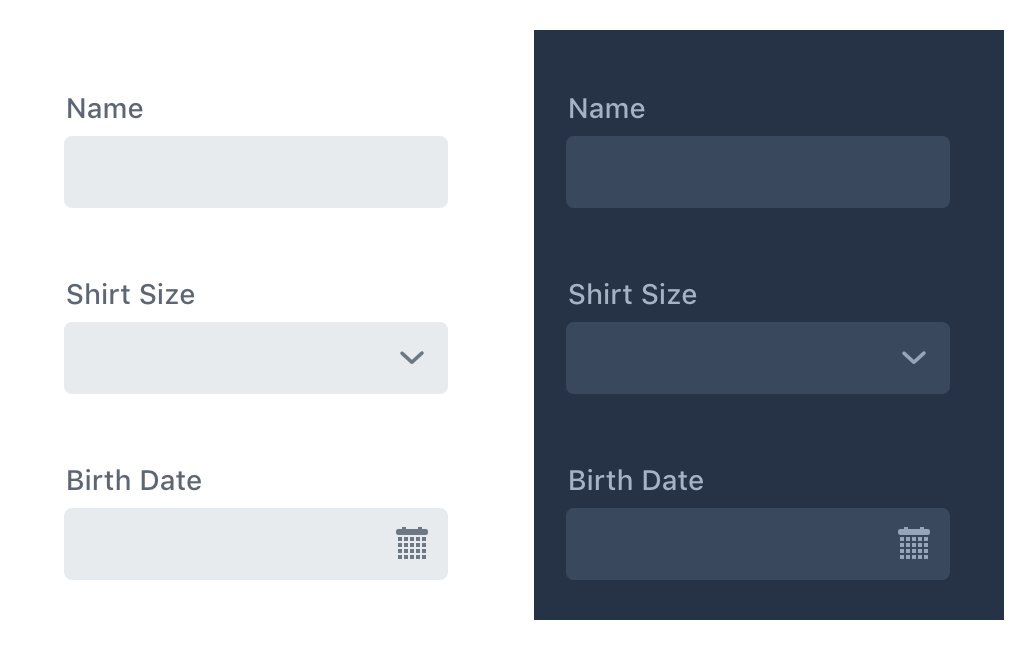This screenshot has width=1034, height=658.
Task: Click empty white area below light Birth Date field
Action: (x=256, y=618)
